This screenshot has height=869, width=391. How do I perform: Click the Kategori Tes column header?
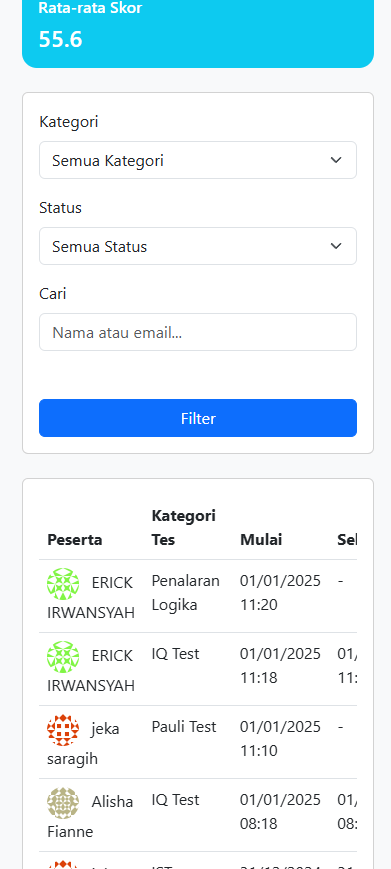click(184, 528)
